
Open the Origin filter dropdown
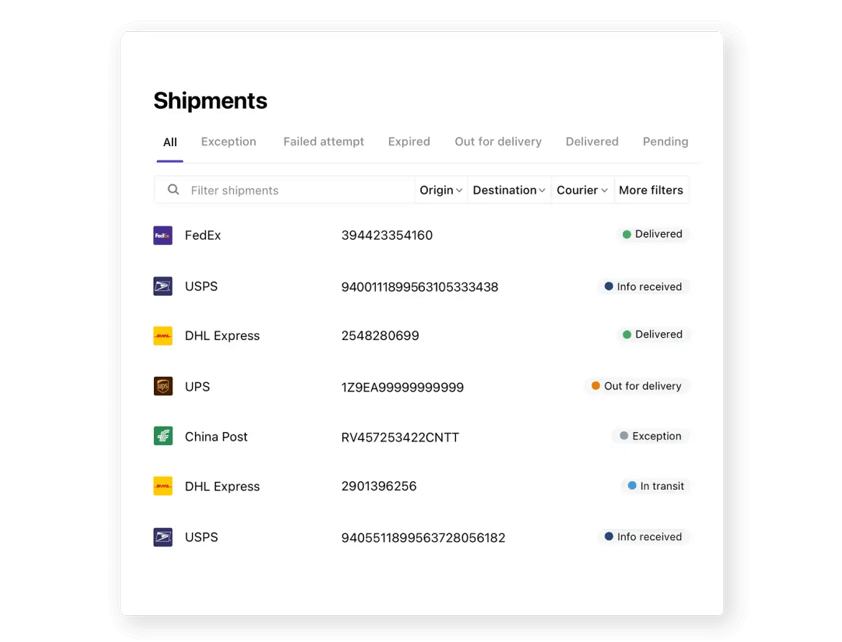pos(441,190)
